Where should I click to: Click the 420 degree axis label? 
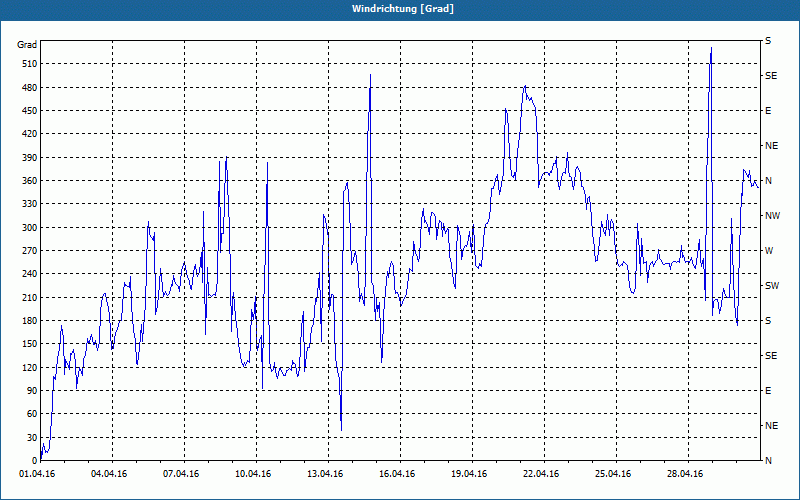[x=30, y=134]
